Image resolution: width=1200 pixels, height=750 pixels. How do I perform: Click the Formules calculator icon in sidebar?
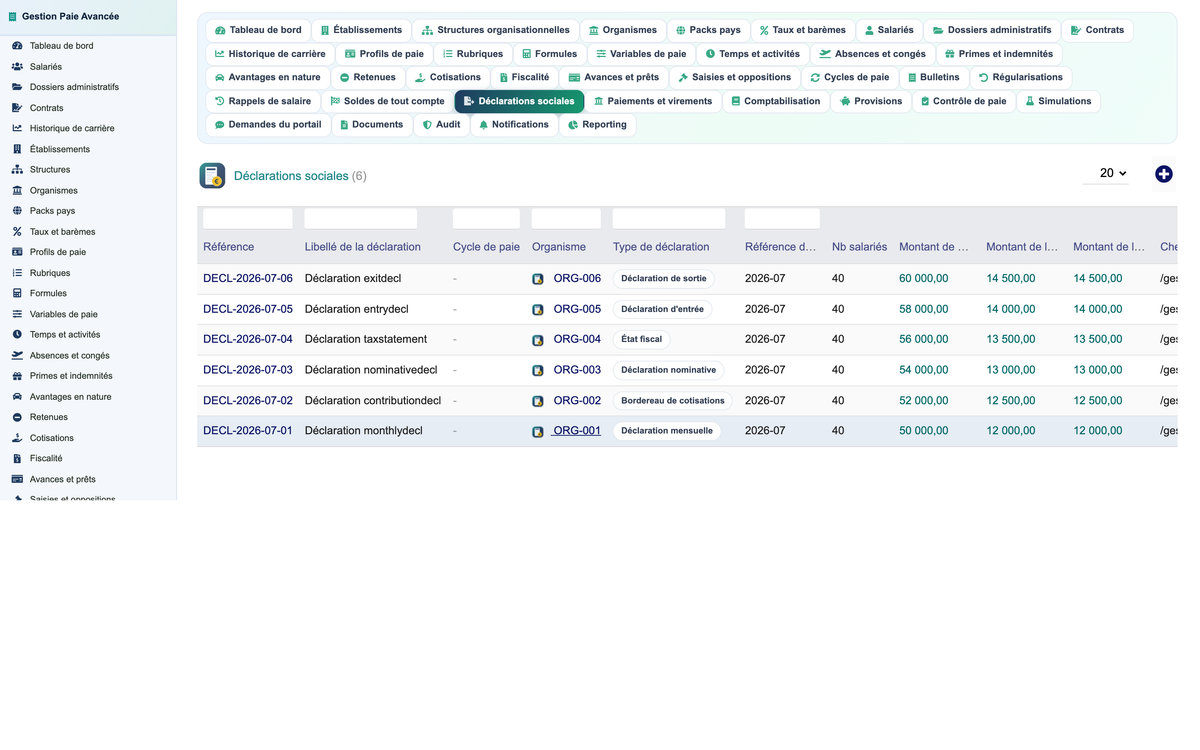(17, 293)
